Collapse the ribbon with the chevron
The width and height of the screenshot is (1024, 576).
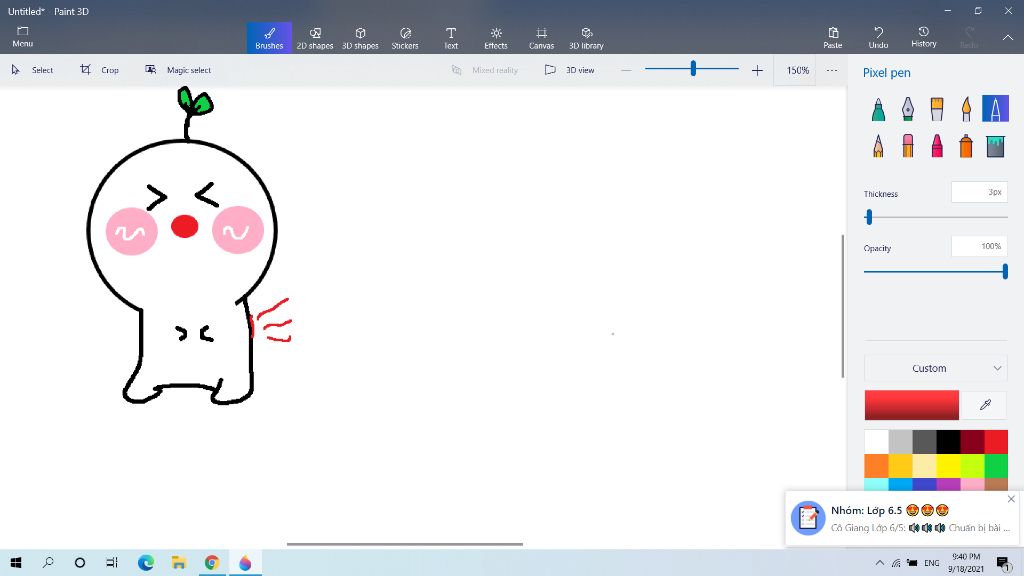pyautogui.click(x=1008, y=37)
